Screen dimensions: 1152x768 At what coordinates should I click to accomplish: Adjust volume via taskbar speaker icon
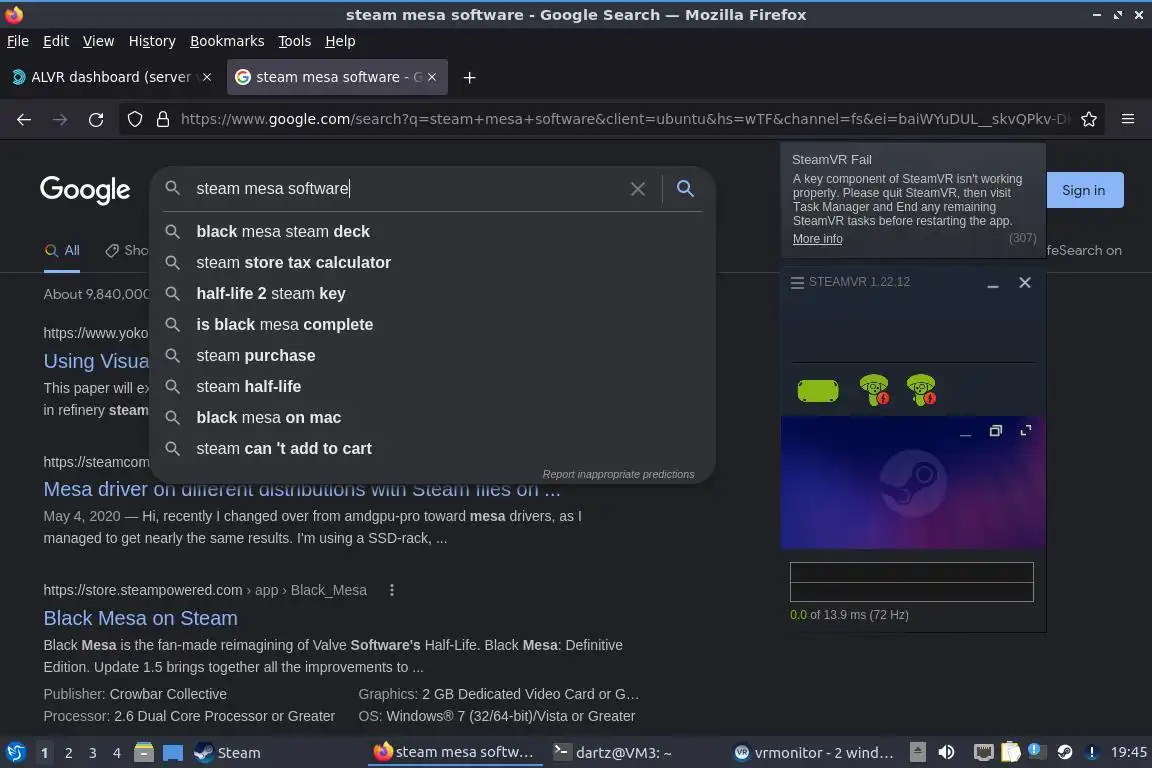pyautogui.click(x=946, y=752)
